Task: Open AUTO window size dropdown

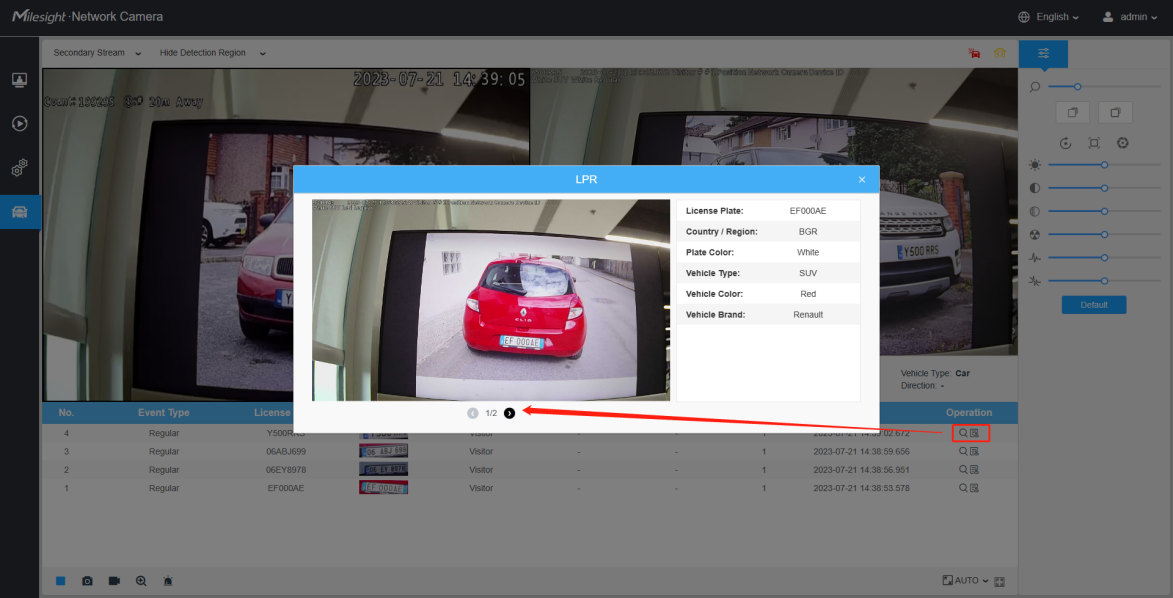Action: pos(966,581)
